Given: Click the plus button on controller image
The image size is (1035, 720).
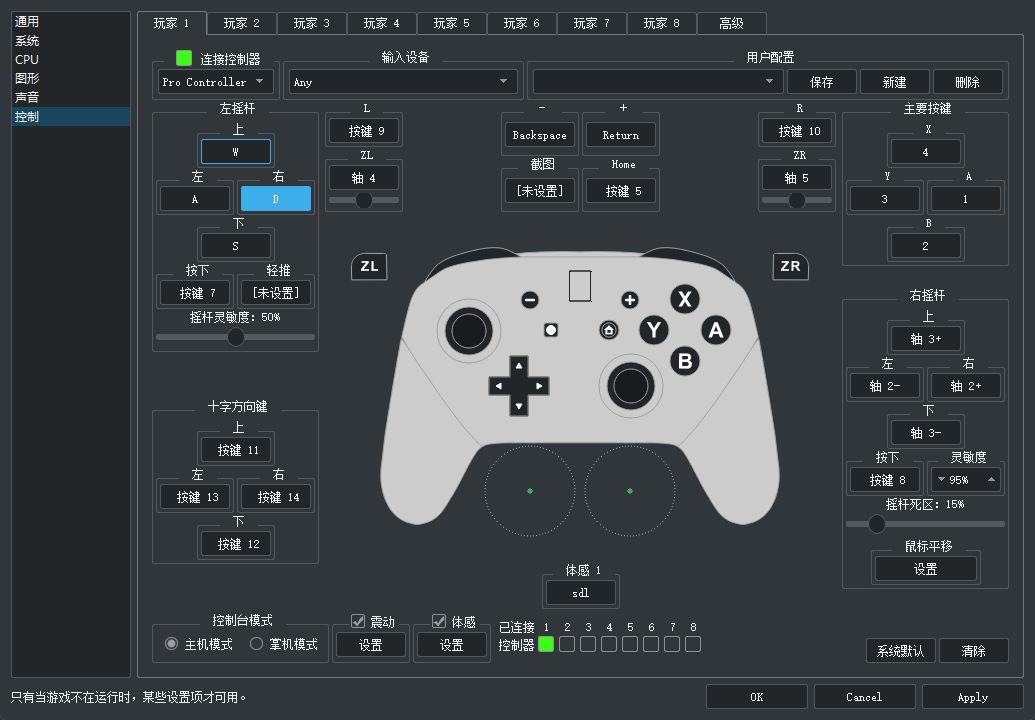Looking at the screenshot, I should point(630,300).
